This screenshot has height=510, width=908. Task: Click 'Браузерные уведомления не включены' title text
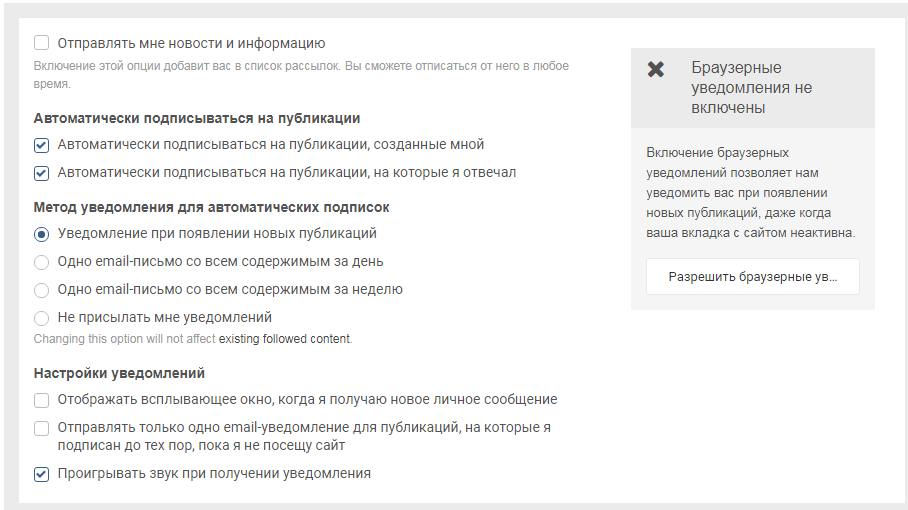[752, 87]
